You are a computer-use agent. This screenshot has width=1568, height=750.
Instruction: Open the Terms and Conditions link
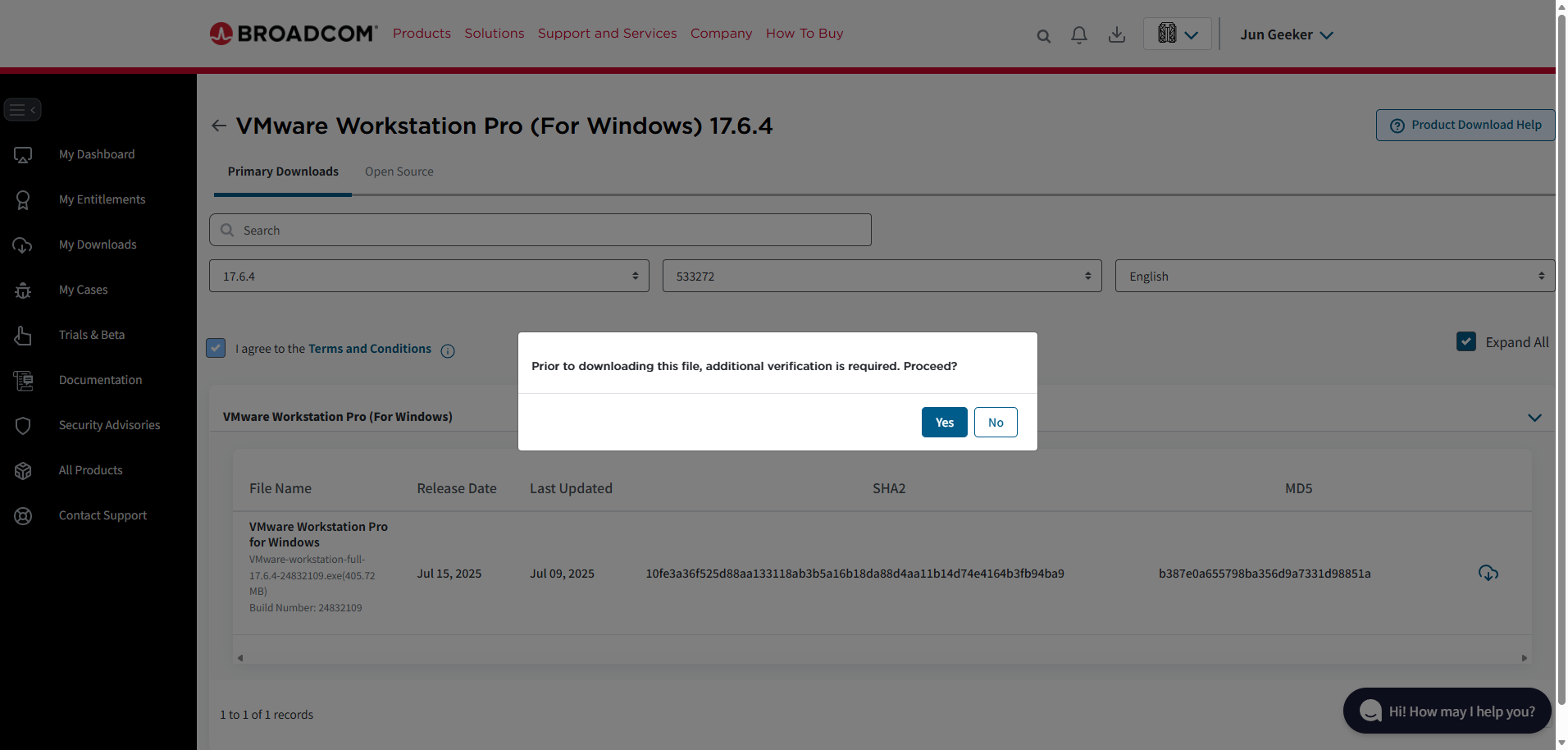tap(370, 349)
